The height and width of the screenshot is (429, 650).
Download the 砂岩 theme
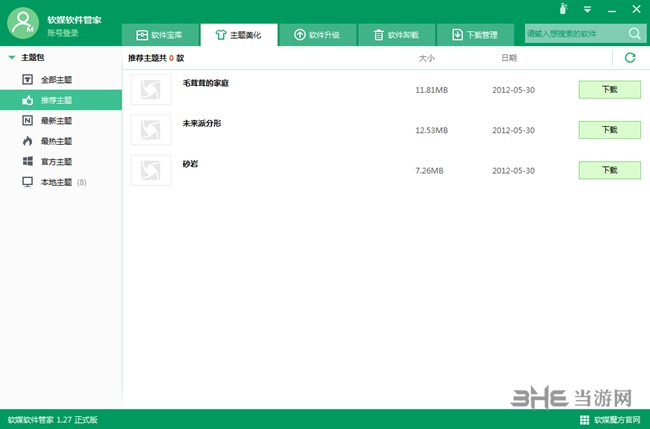(609, 170)
